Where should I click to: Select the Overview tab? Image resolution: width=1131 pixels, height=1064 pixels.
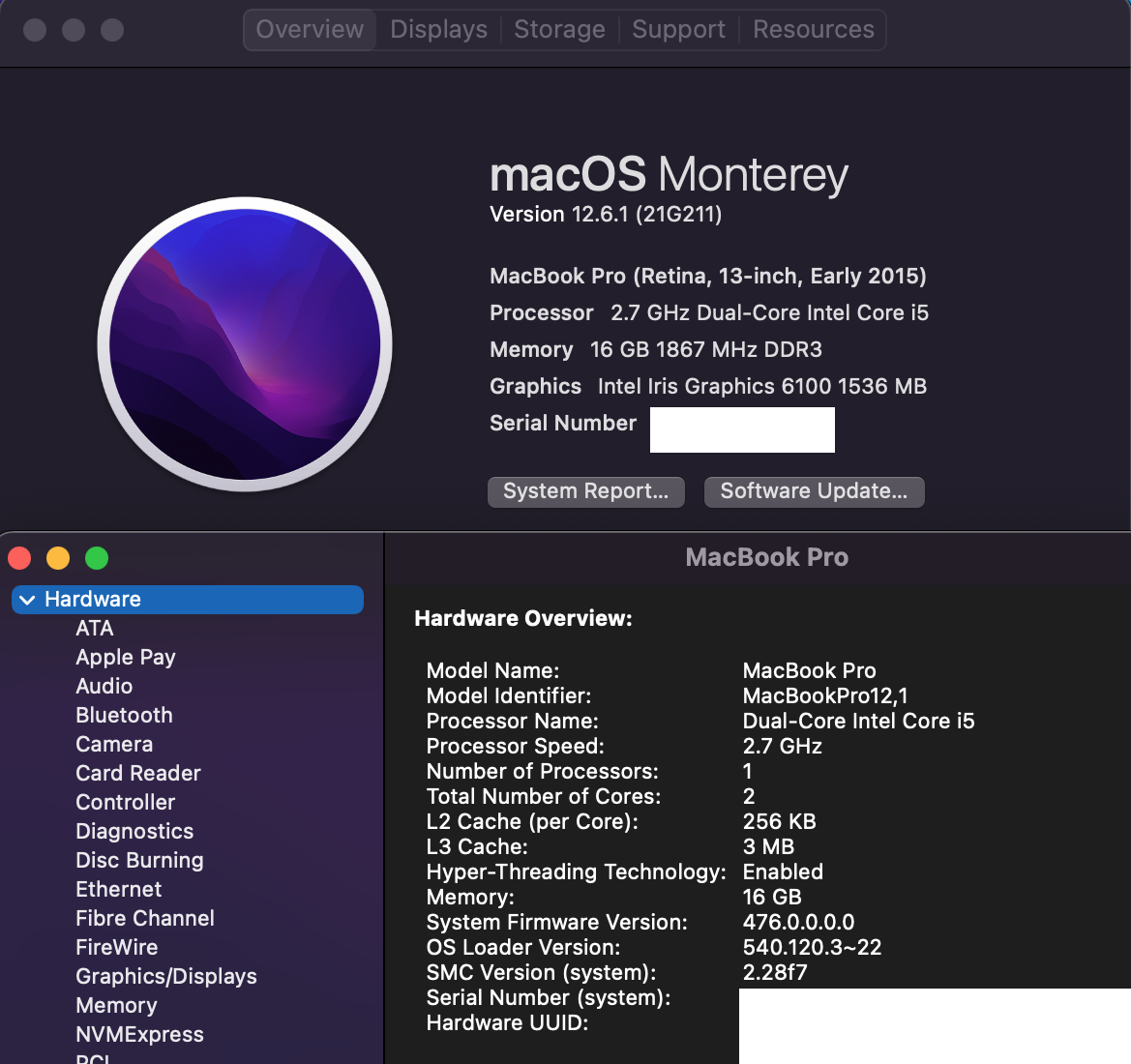pos(310,30)
